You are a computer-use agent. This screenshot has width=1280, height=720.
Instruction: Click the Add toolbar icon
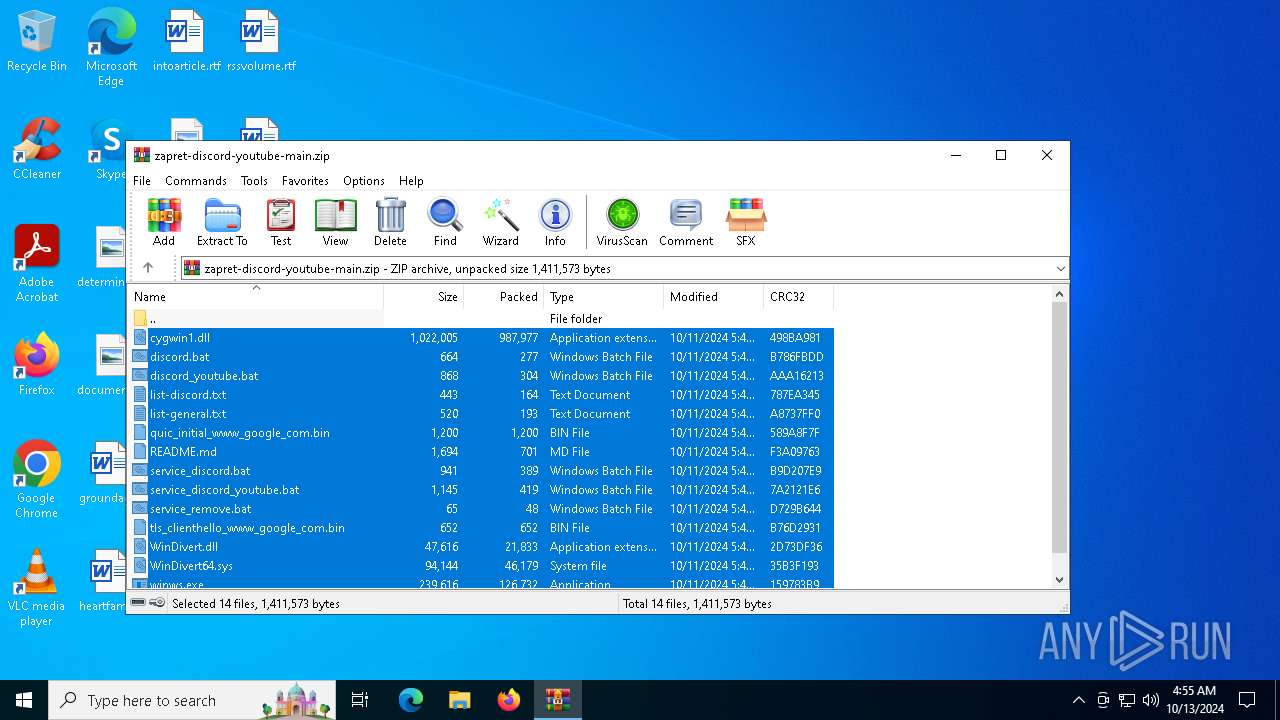[164, 222]
